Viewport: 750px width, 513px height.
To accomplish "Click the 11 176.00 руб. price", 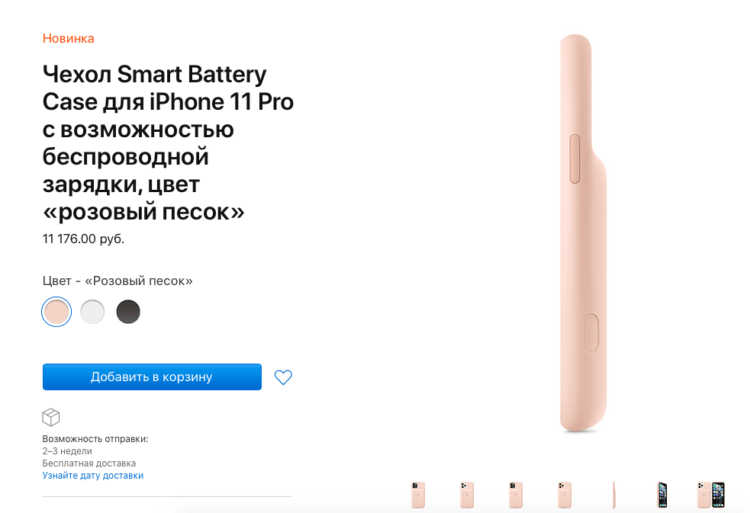I will (x=83, y=239).
